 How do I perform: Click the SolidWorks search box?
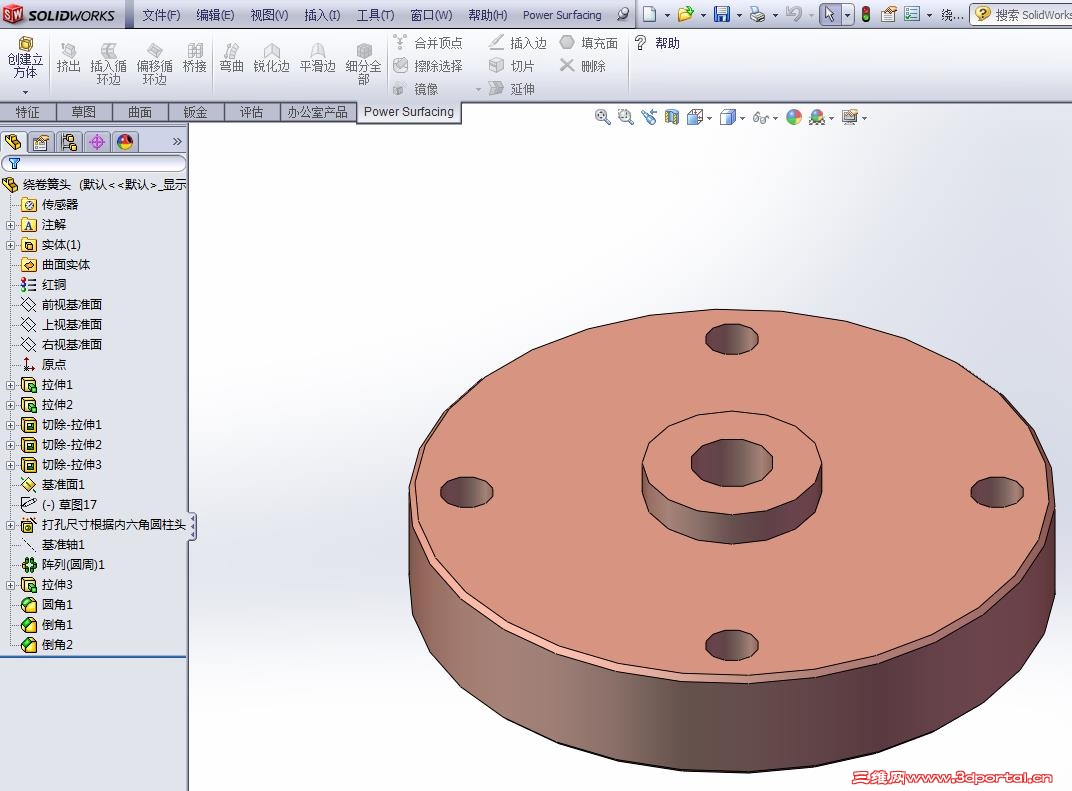tap(1022, 14)
